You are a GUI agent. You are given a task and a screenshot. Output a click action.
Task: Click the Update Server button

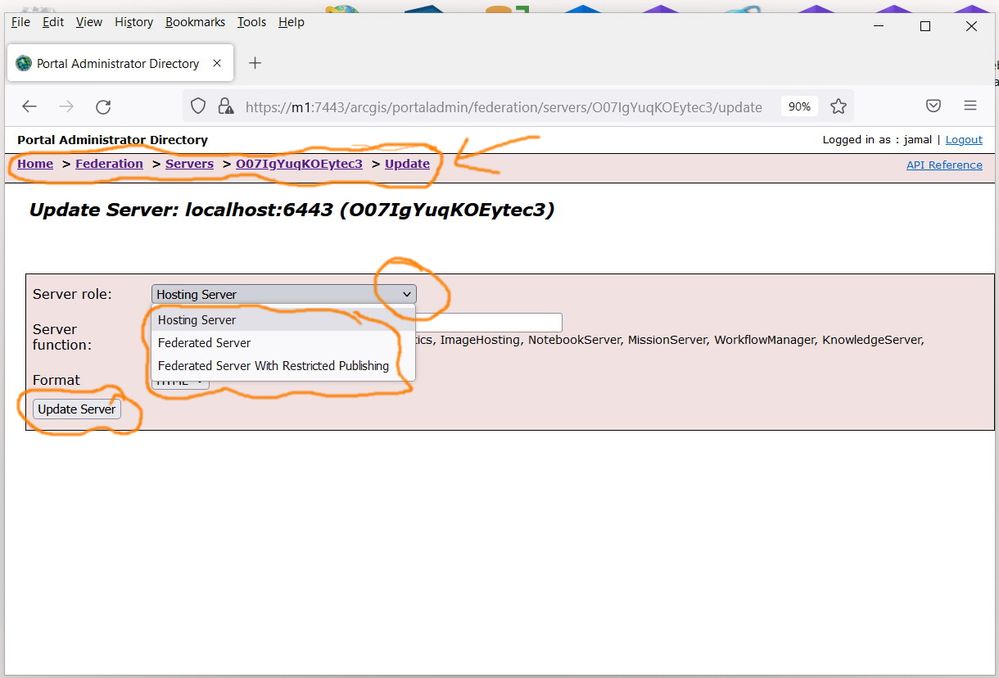pos(76,409)
